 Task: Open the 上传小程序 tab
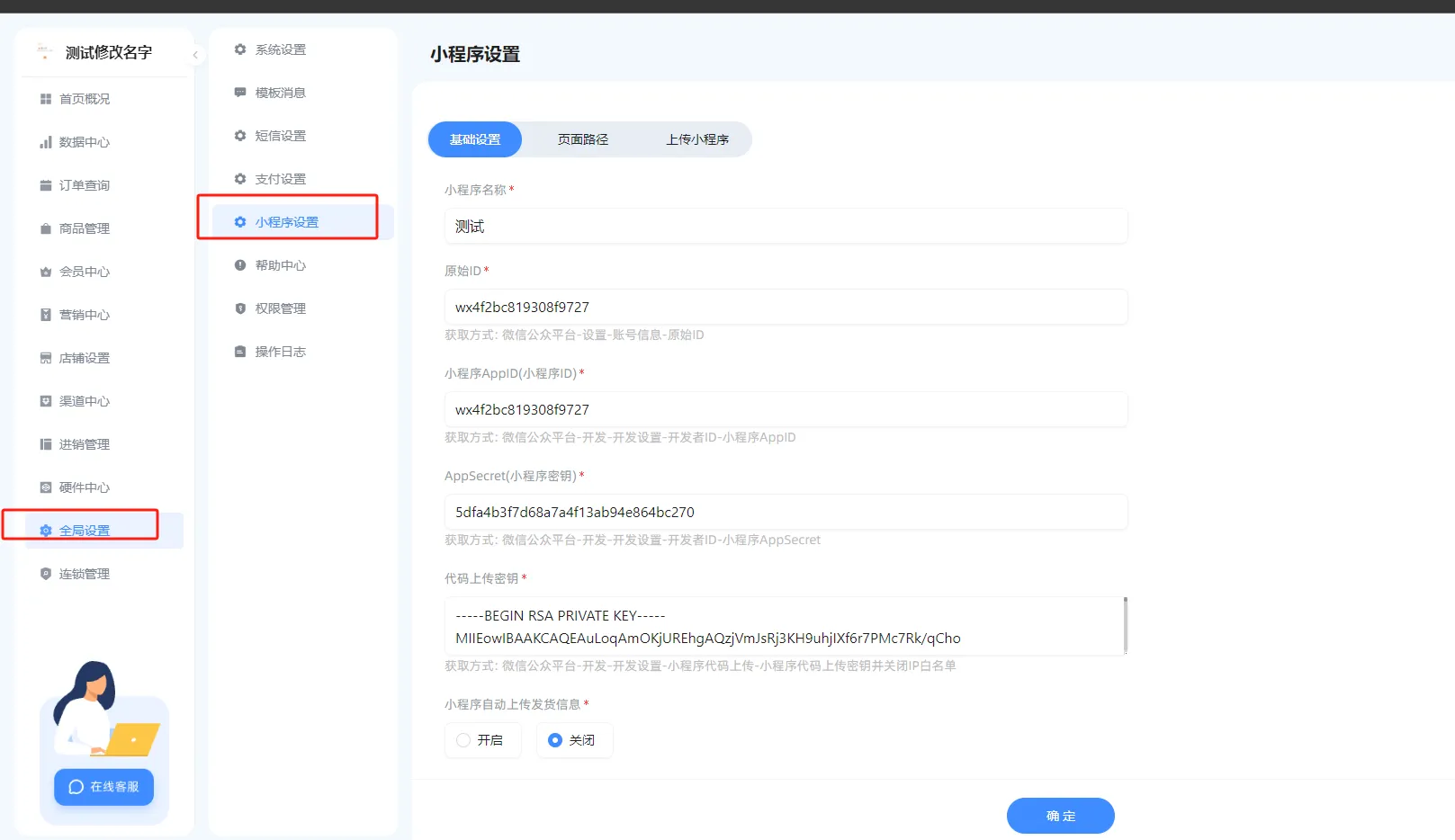(699, 139)
